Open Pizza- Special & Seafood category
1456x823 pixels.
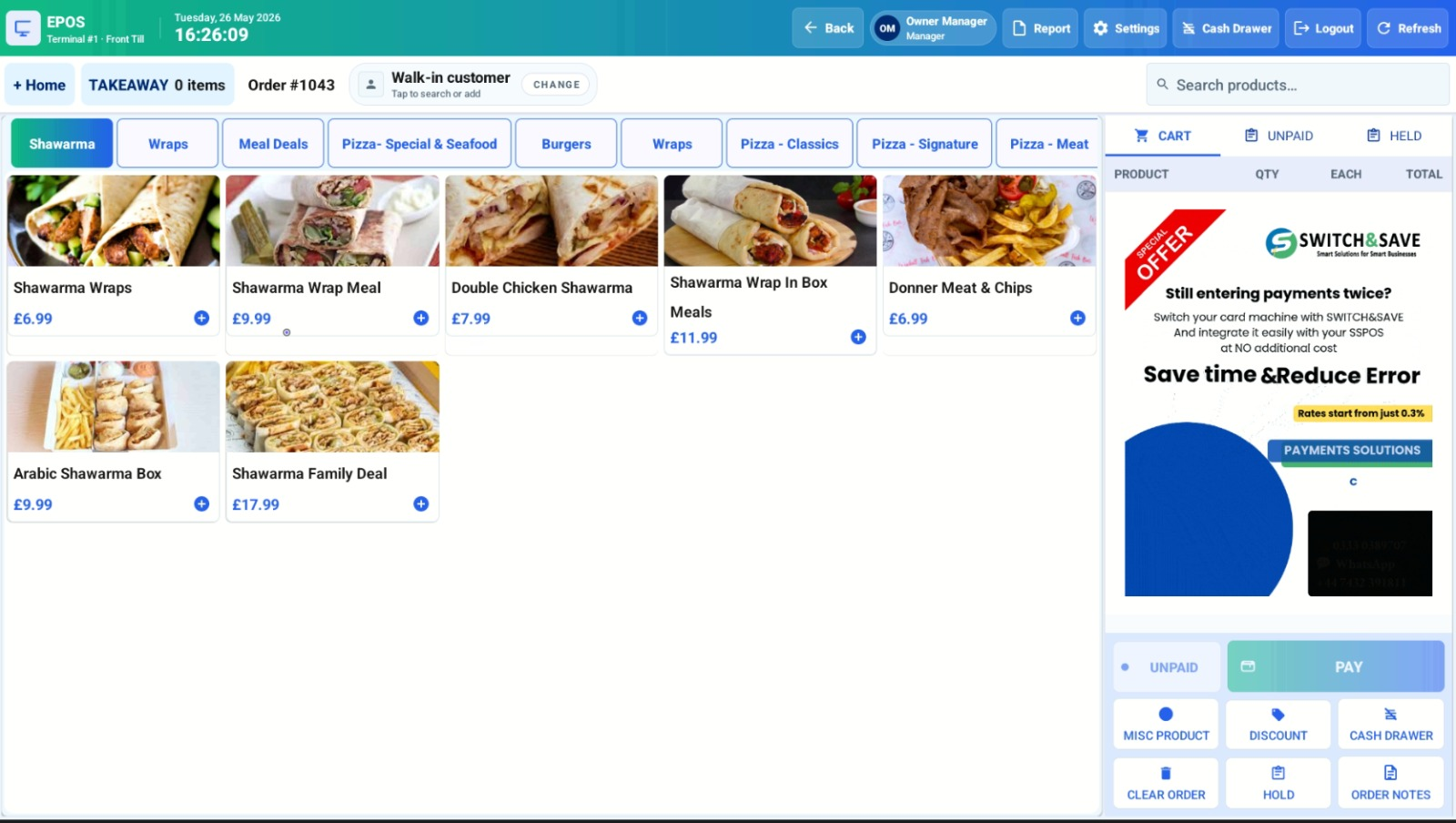[420, 144]
